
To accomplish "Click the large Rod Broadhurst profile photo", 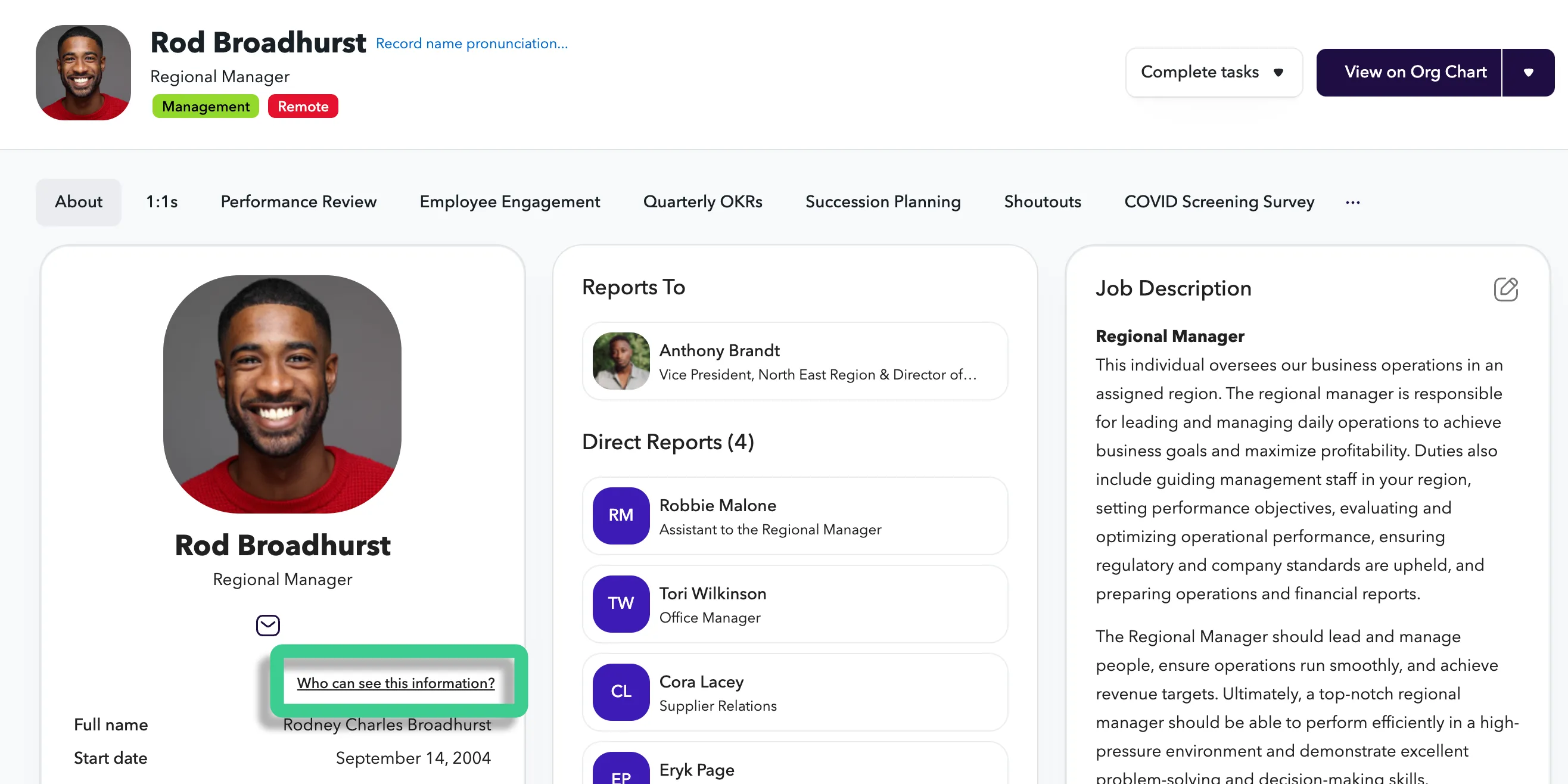I will click(282, 394).
